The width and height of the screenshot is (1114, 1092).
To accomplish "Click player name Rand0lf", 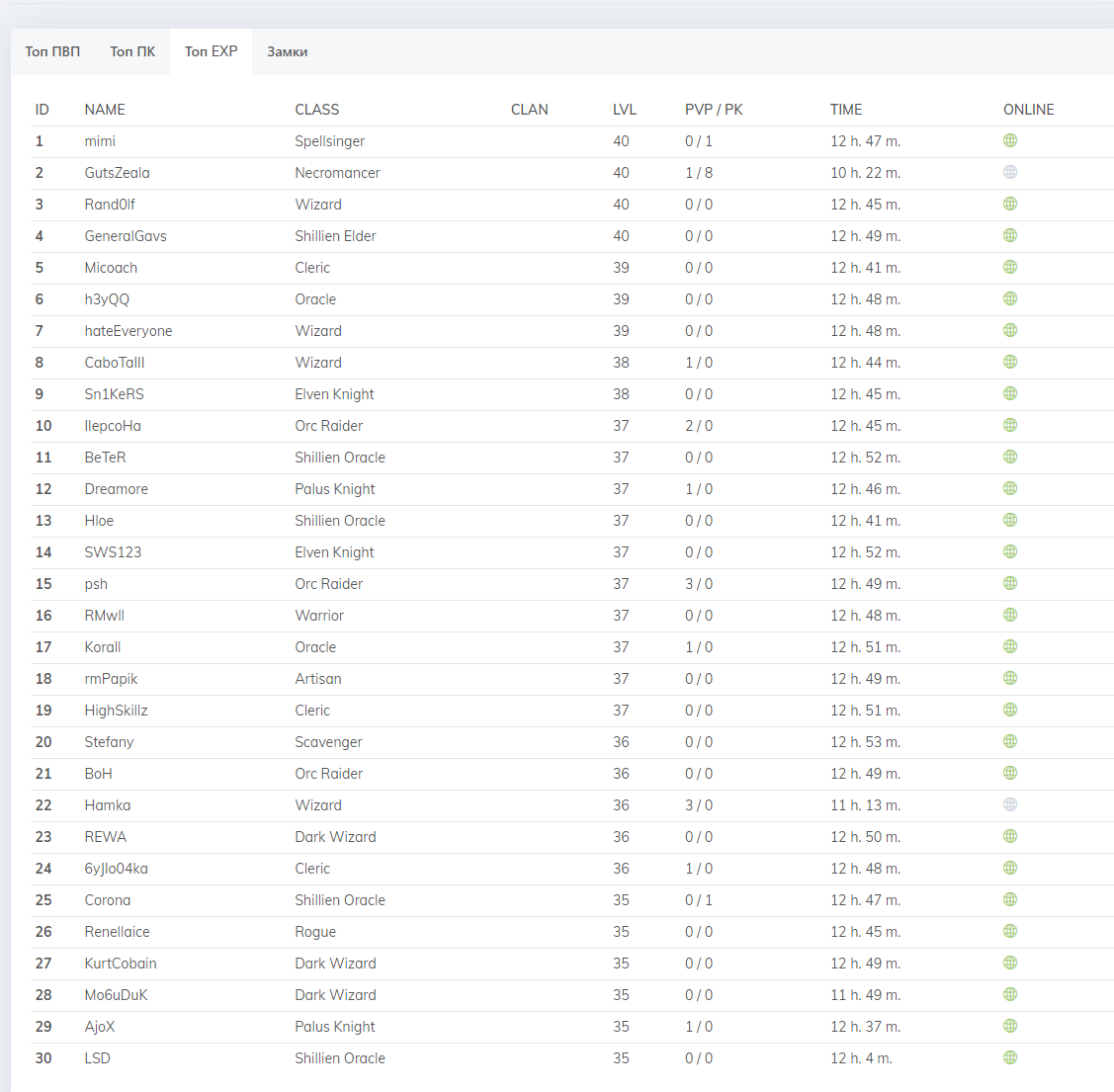I will click(x=110, y=205).
